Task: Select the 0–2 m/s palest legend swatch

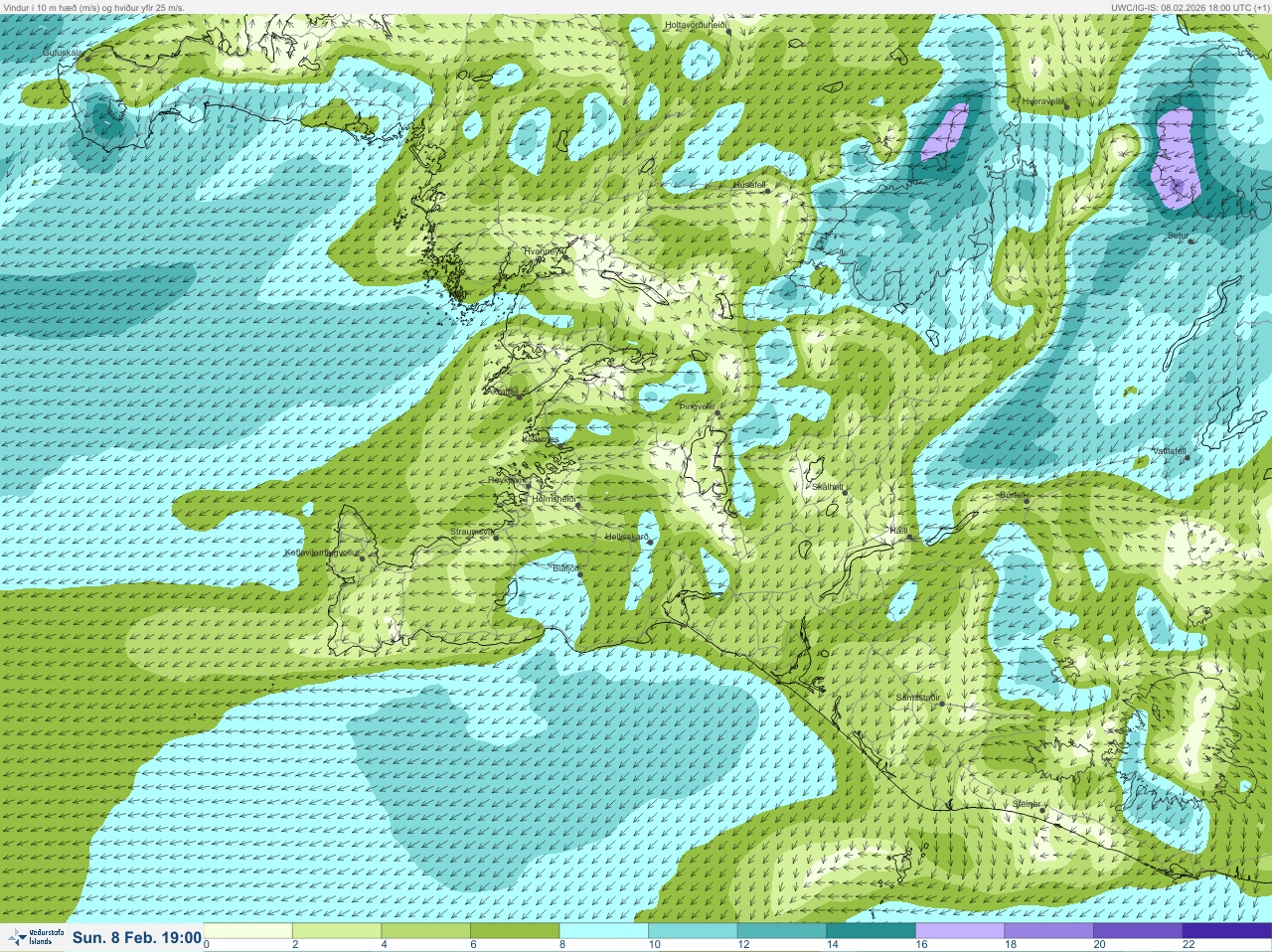Action: (249, 931)
